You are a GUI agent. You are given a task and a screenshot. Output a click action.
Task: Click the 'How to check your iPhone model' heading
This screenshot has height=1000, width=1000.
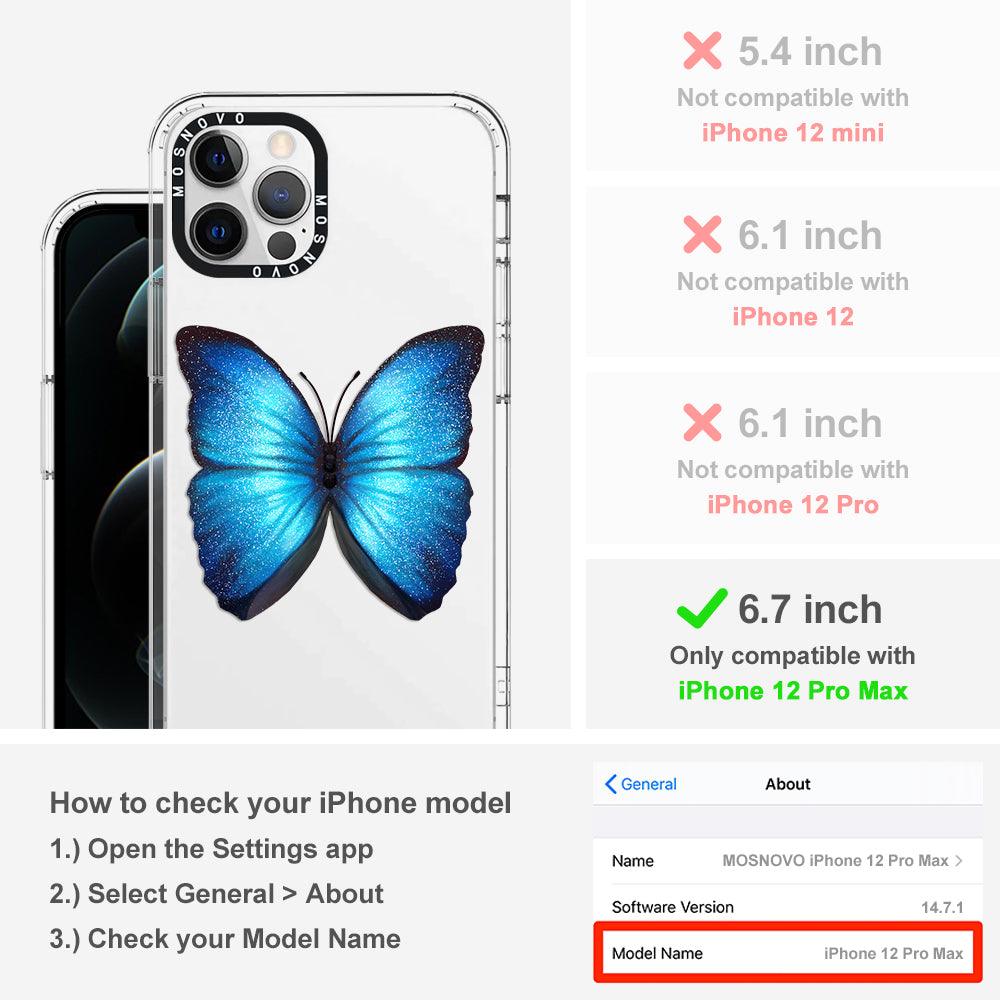(281, 802)
